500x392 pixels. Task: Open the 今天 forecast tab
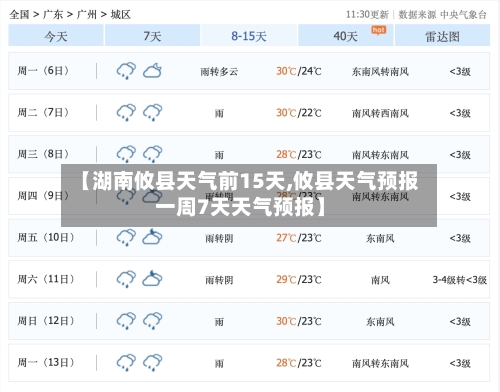pos(56,36)
